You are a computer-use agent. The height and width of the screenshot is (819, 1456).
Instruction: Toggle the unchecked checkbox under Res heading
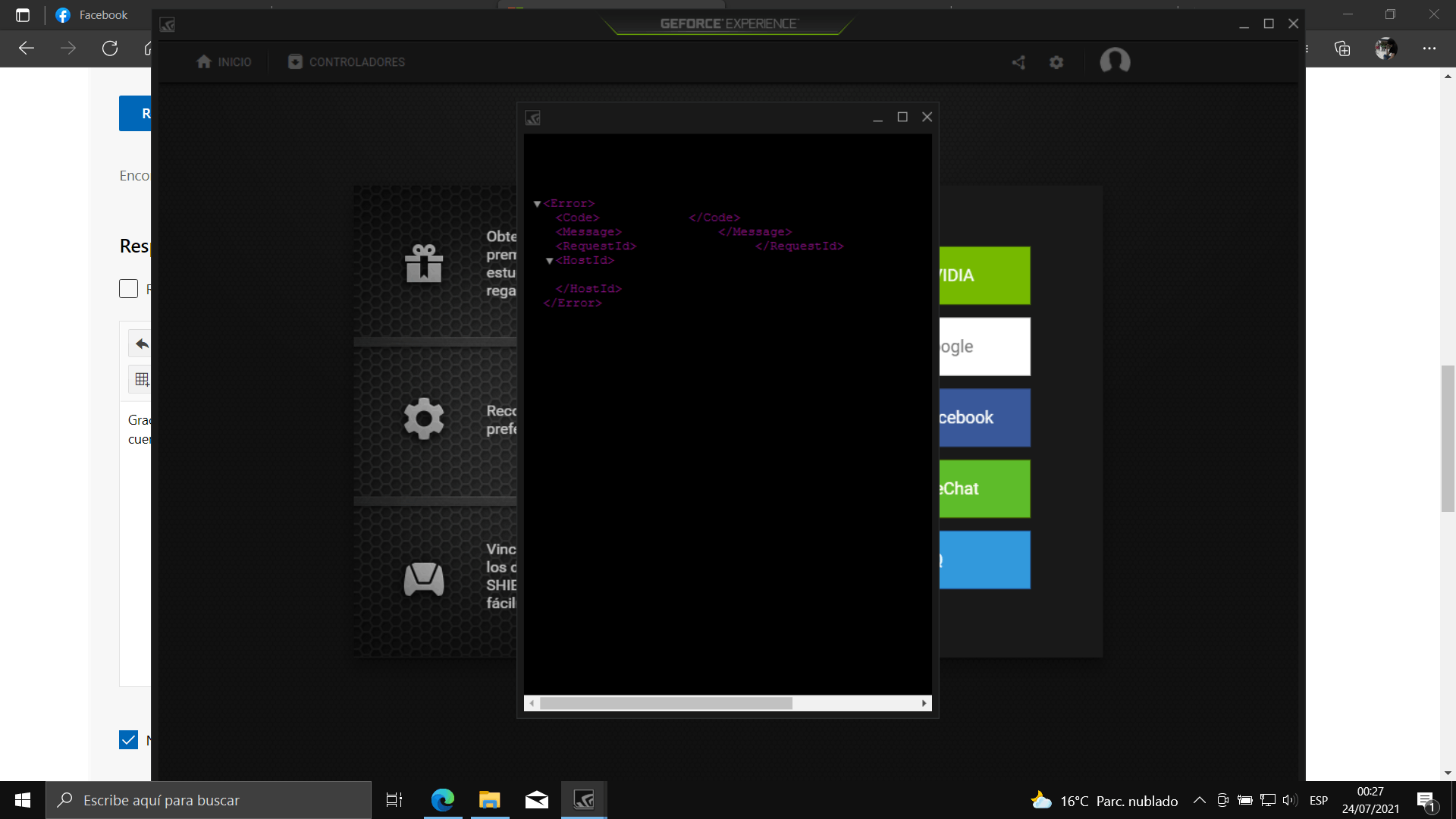click(129, 289)
